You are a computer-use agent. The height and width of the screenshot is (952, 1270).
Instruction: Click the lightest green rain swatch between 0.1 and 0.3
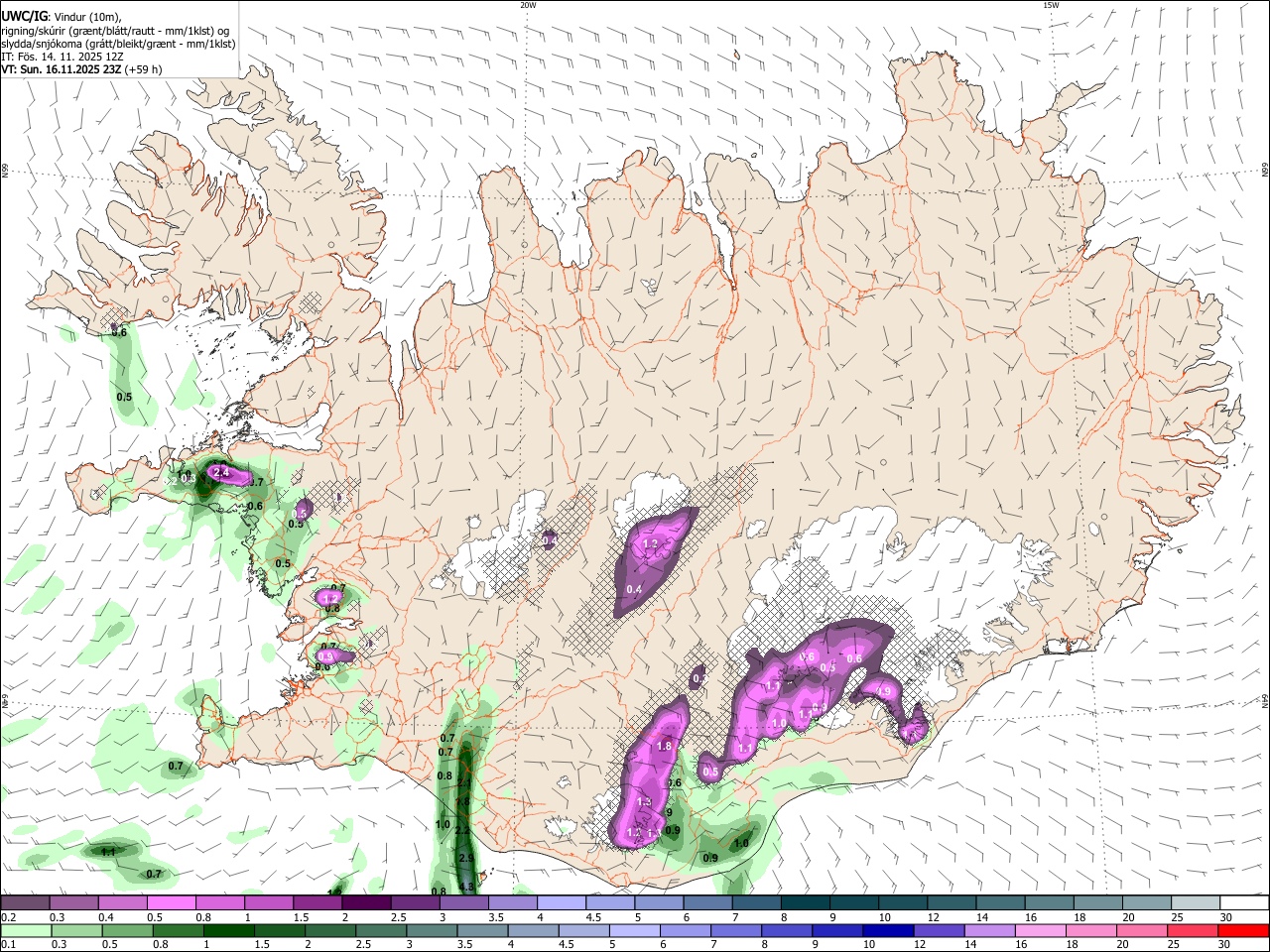click(x=25, y=930)
